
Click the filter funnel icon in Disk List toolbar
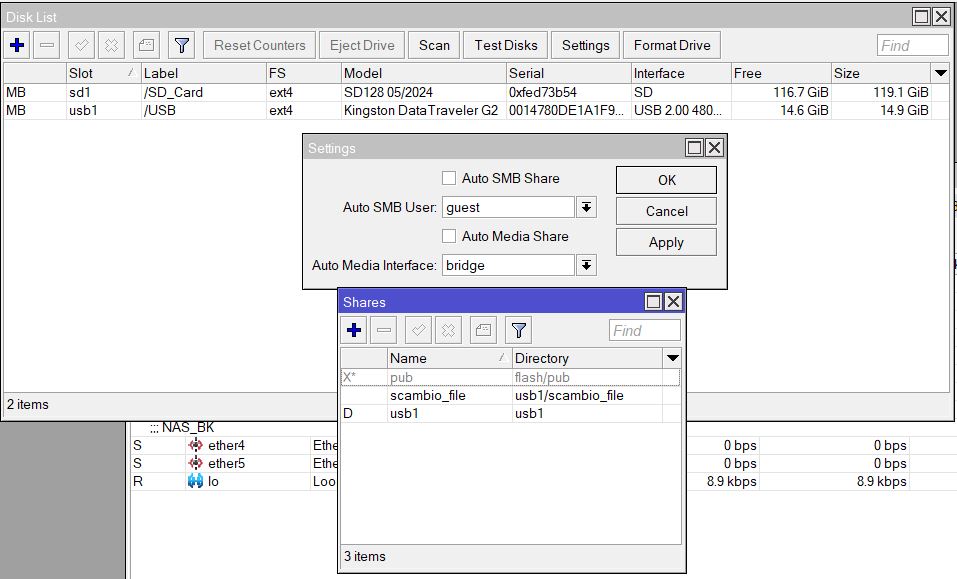tap(181, 45)
